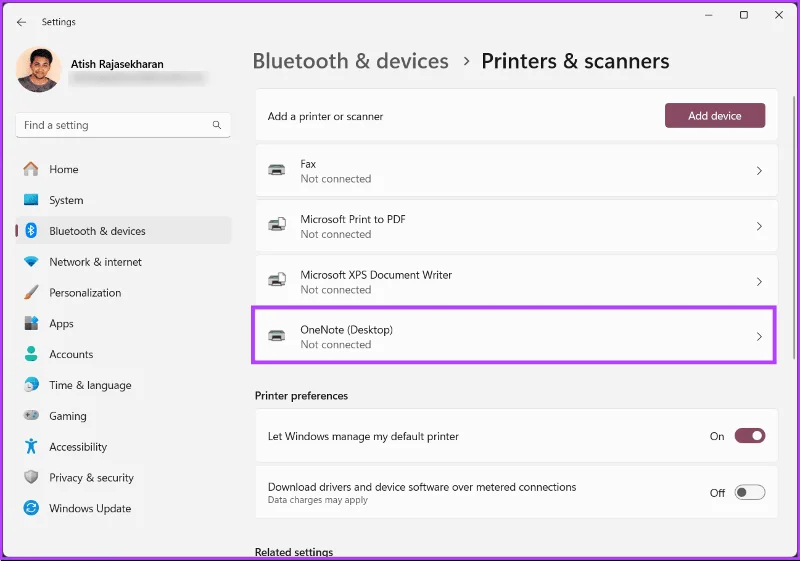Click the Add device button
800x561 pixels.
tap(714, 116)
